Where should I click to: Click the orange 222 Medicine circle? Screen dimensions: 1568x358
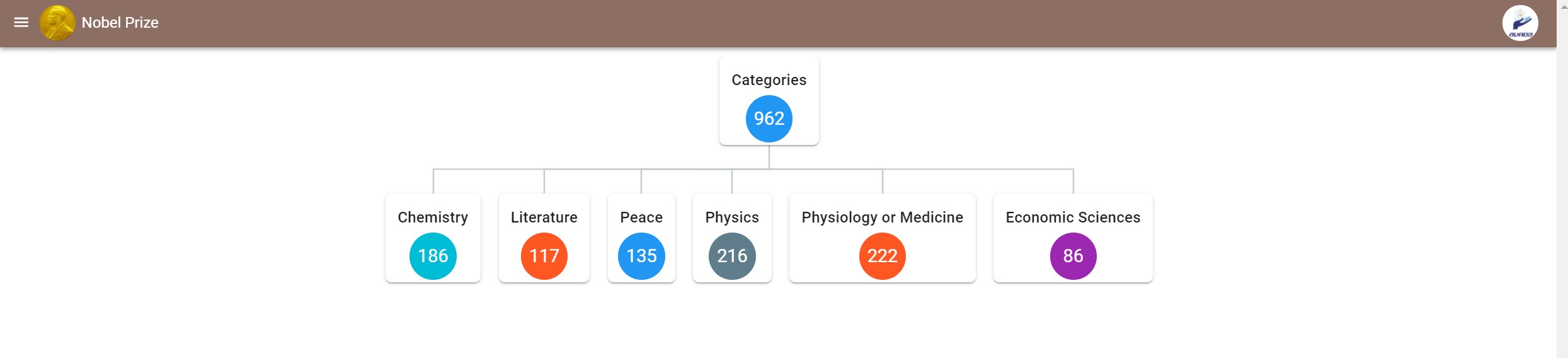pyautogui.click(x=882, y=256)
